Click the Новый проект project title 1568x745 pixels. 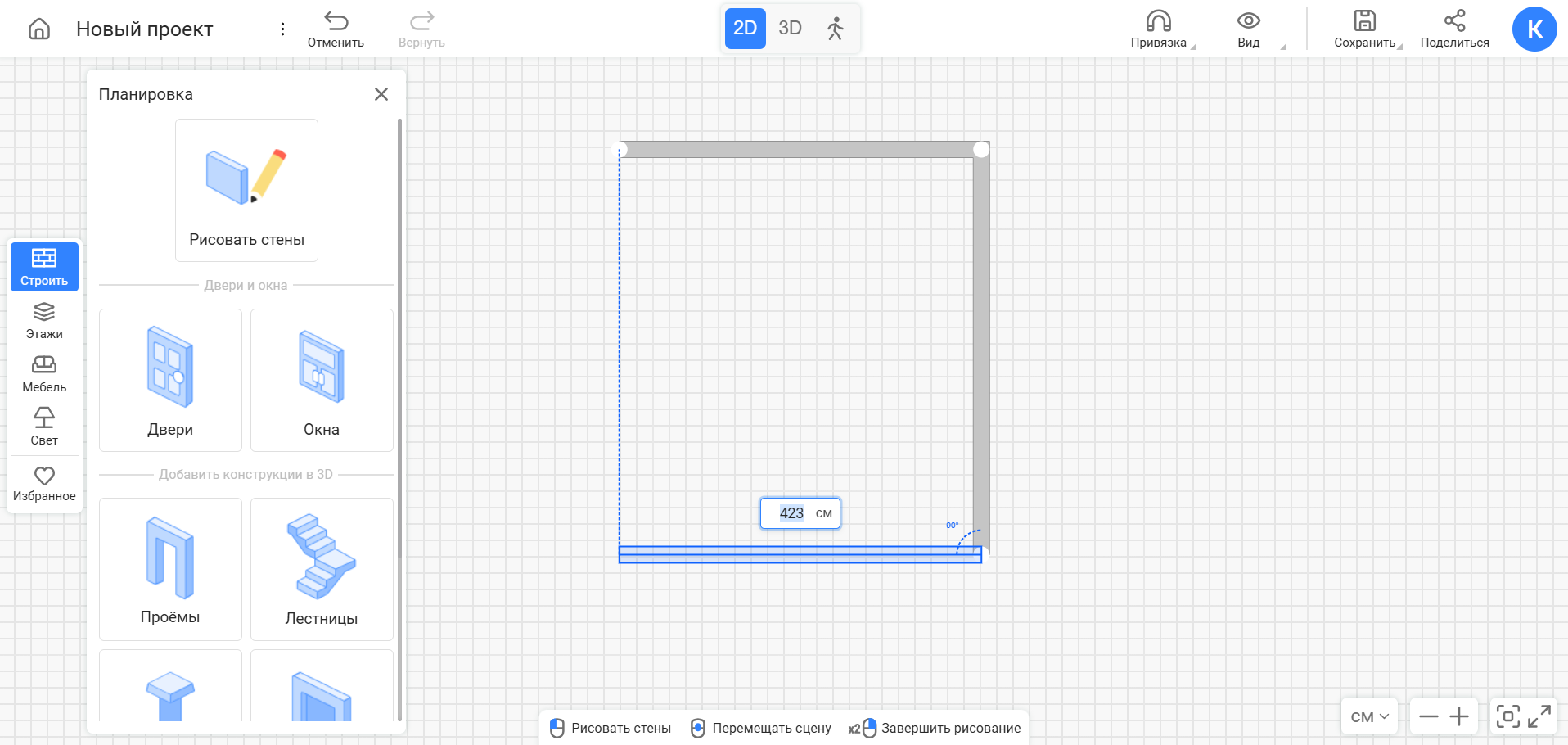click(144, 29)
